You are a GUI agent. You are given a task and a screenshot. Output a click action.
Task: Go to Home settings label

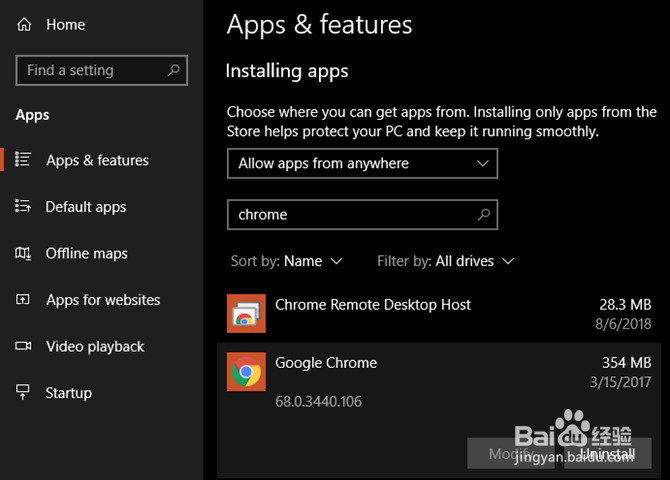(x=65, y=25)
